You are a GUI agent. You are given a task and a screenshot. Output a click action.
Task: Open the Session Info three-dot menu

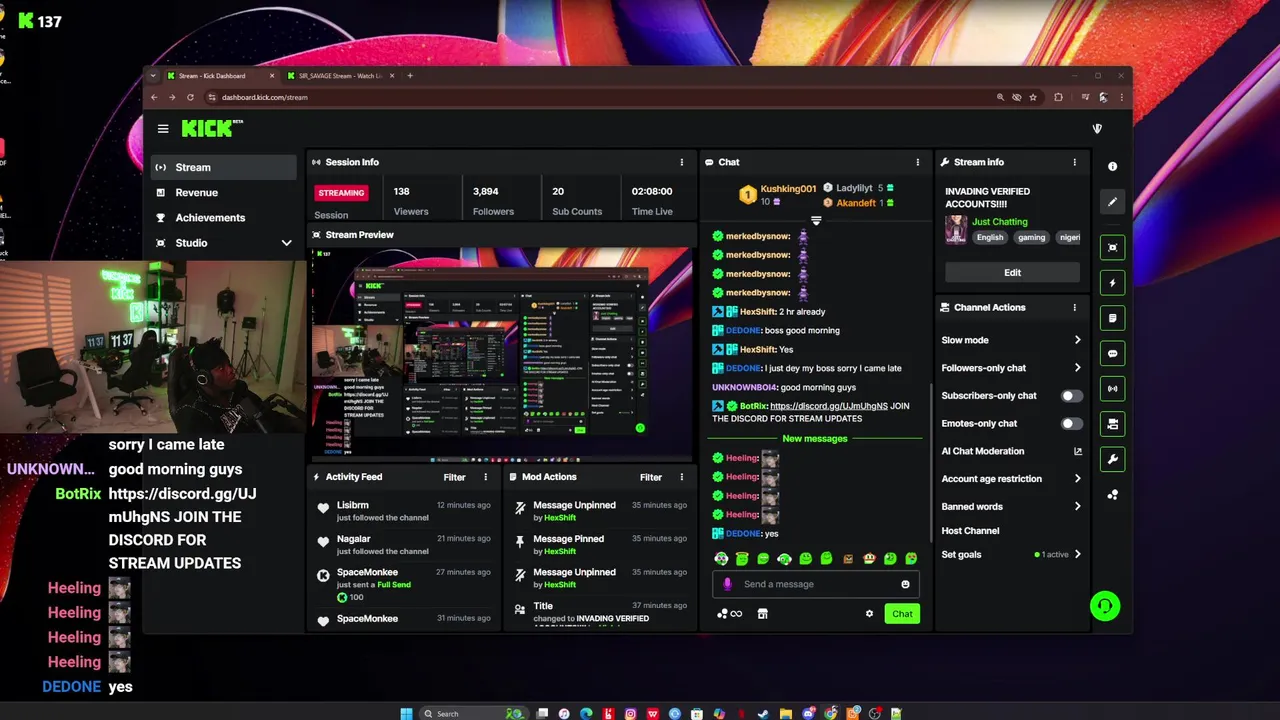click(x=682, y=162)
